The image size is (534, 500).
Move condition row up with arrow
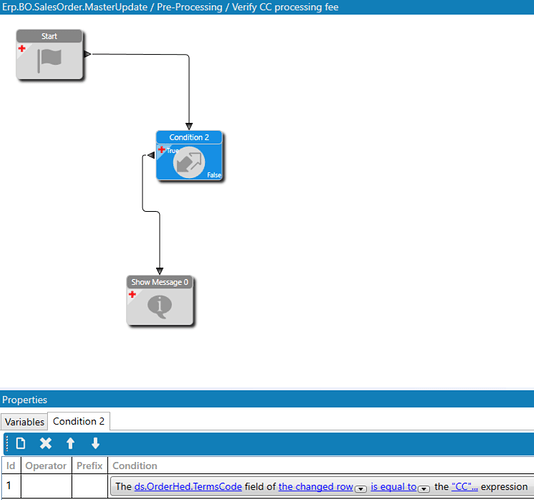pos(70,443)
